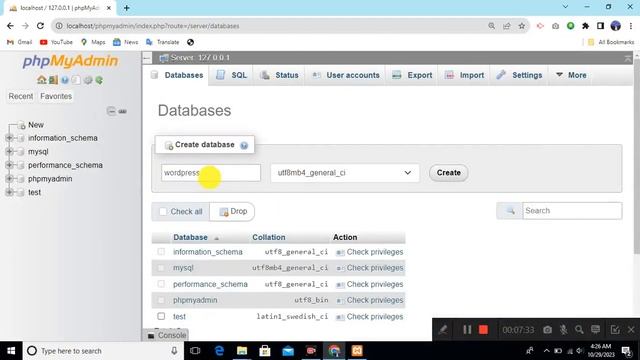Reload navigation panel green icon
The image size is (640, 360).
[x=99, y=80]
